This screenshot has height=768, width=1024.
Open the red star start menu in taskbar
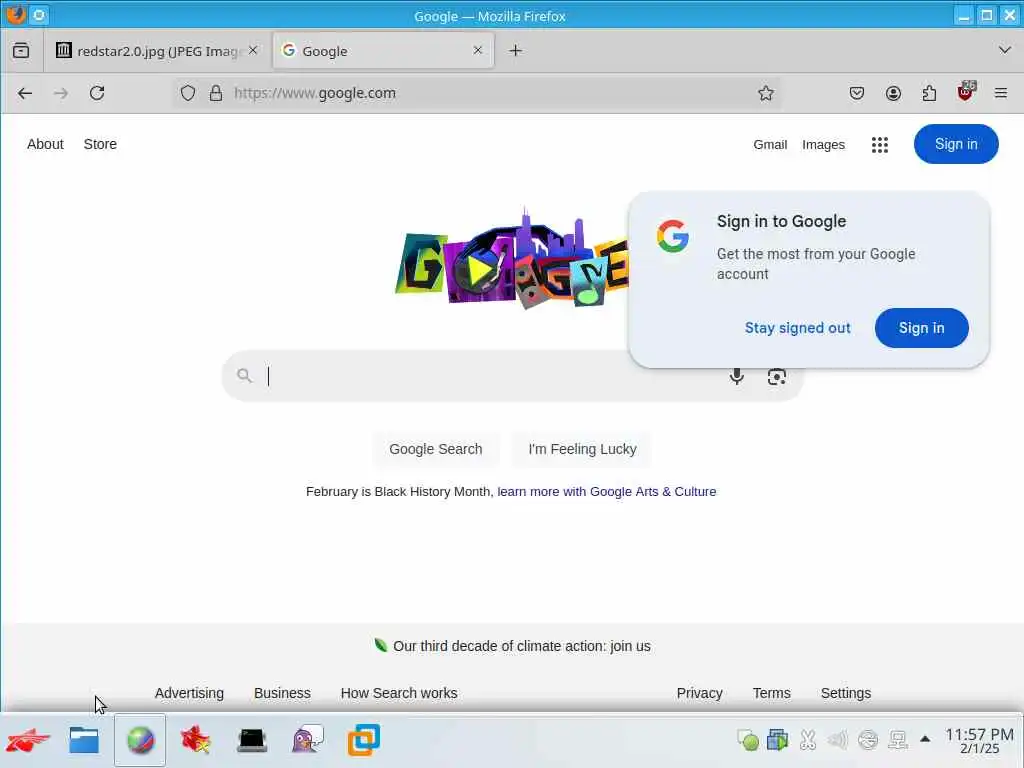click(28, 741)
